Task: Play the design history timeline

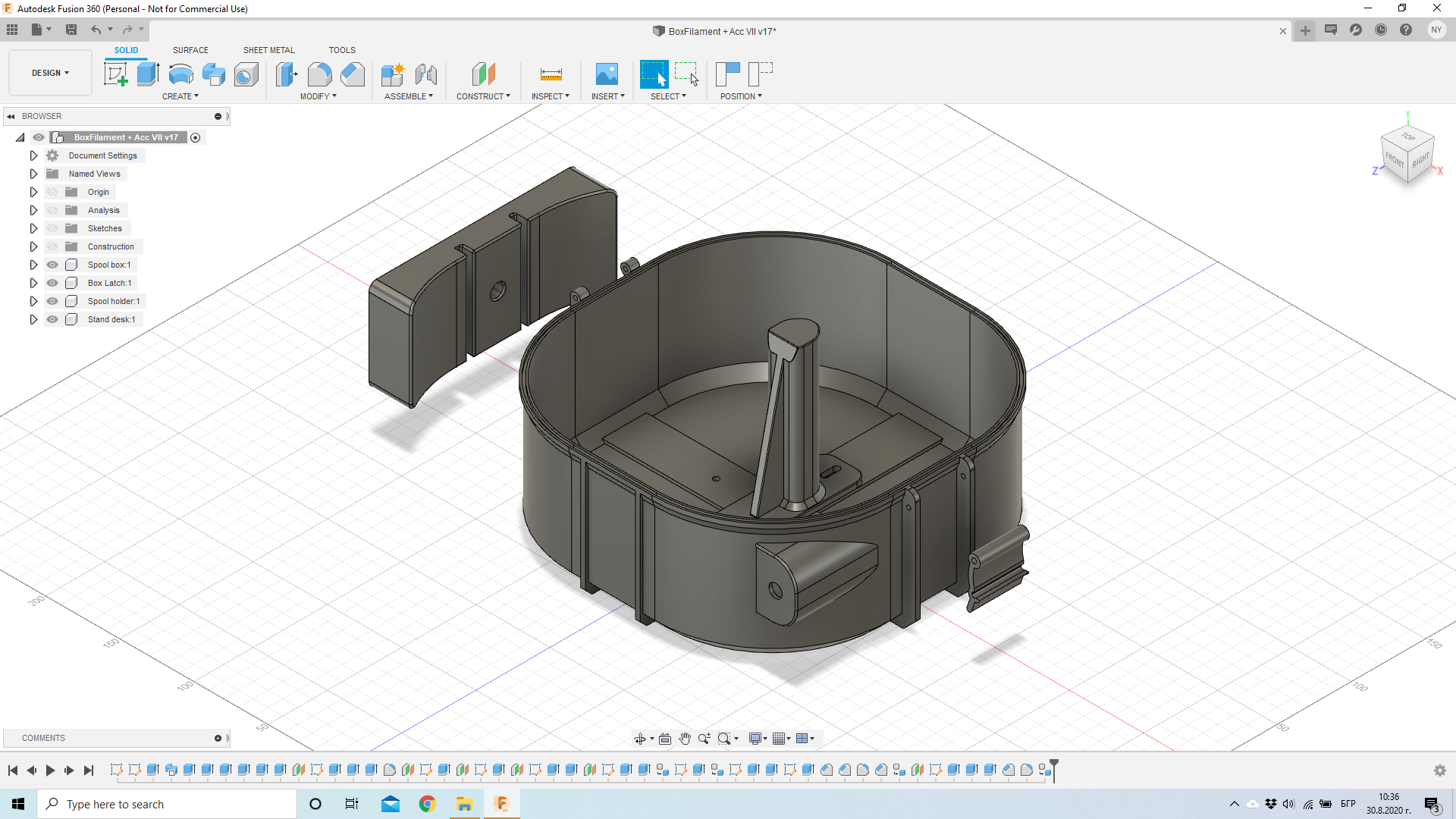Action: tap(50, 770)
